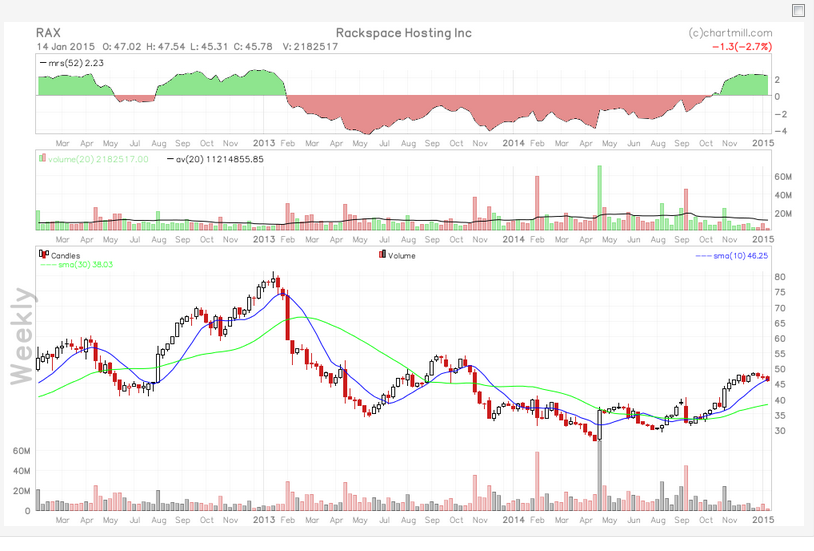Click 2014 on the volume(20) panel axis
This screenshot has width=814, height=551.
coord(513,239)
